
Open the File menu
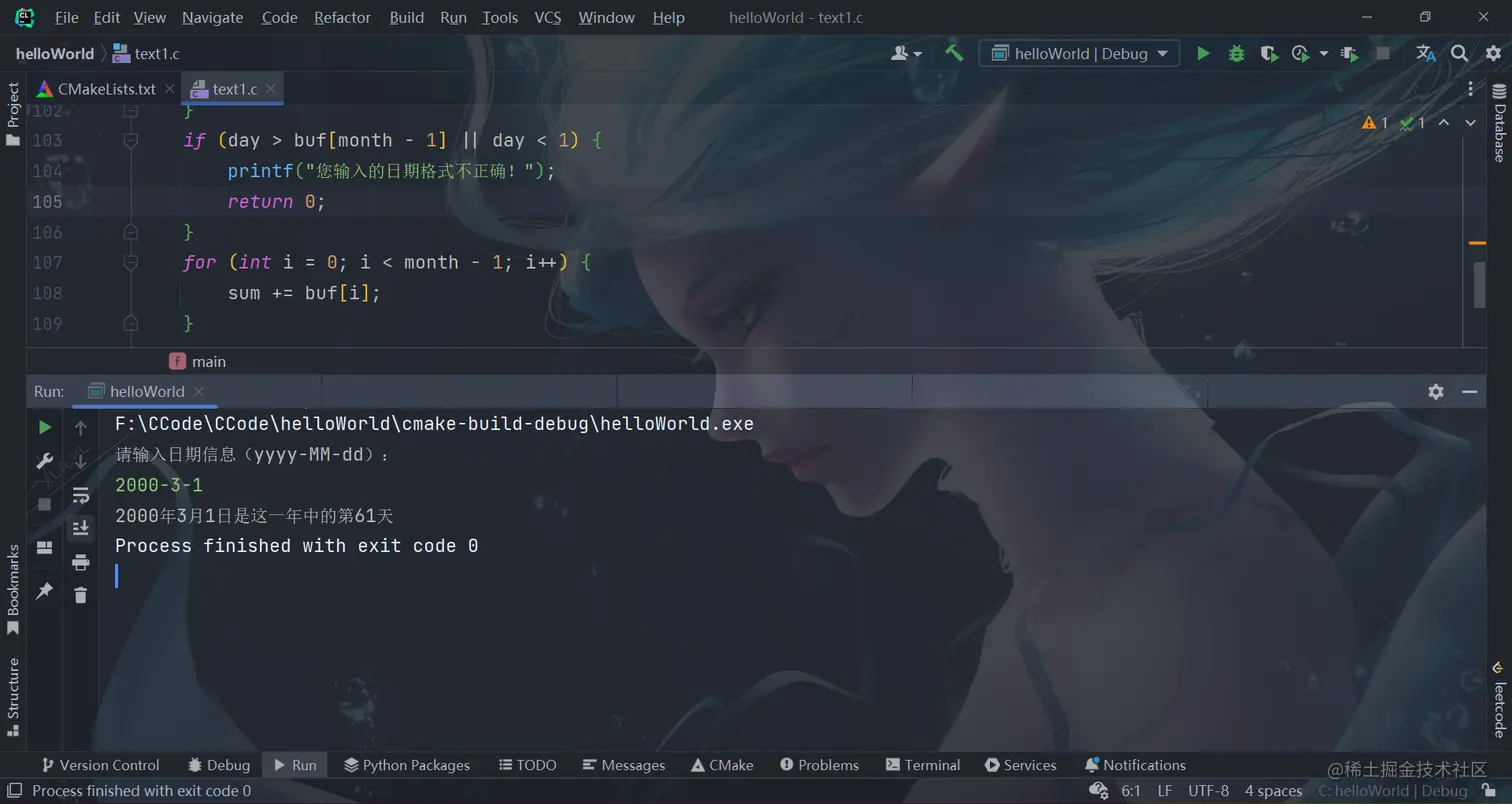(66, 17)
